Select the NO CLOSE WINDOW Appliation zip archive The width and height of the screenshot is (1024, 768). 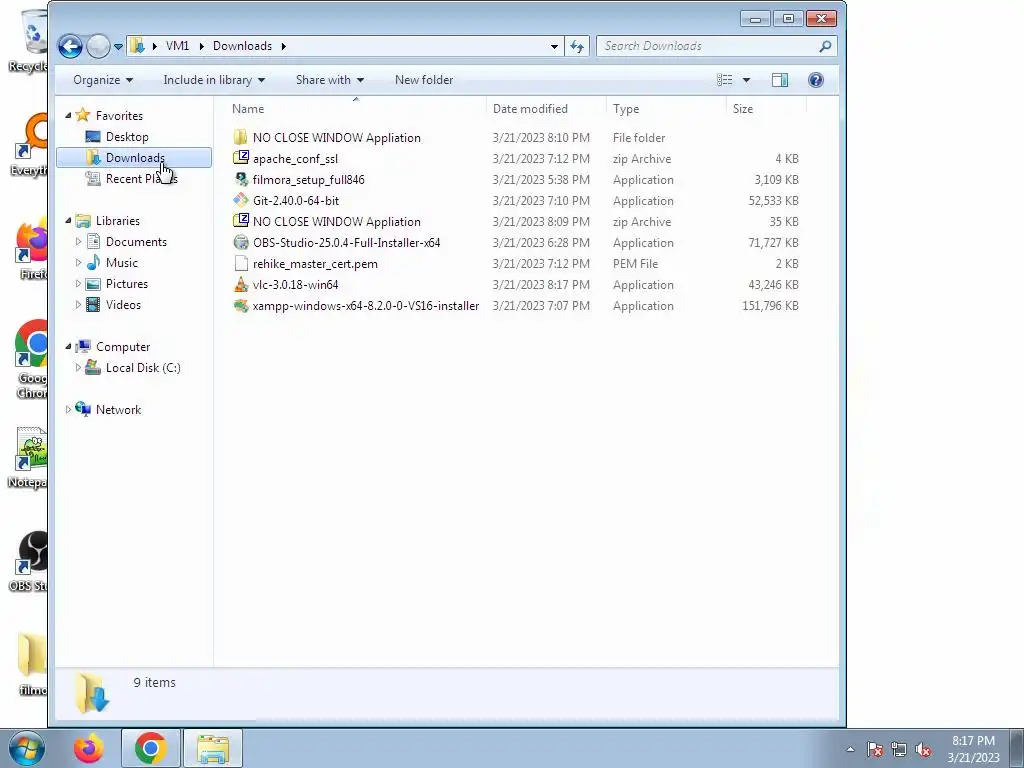[336, 221]
